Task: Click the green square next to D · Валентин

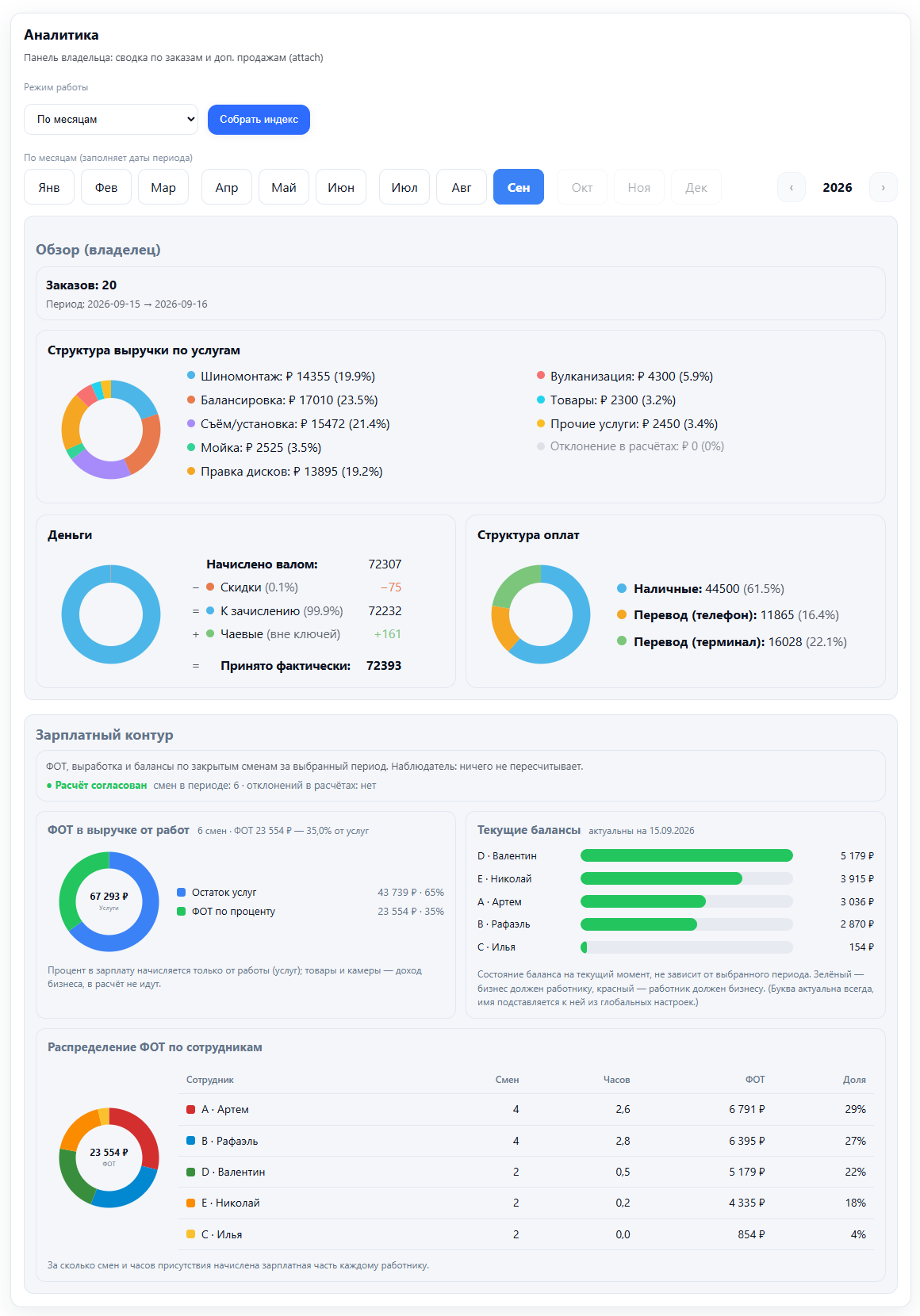Action: coord(190,1172)
